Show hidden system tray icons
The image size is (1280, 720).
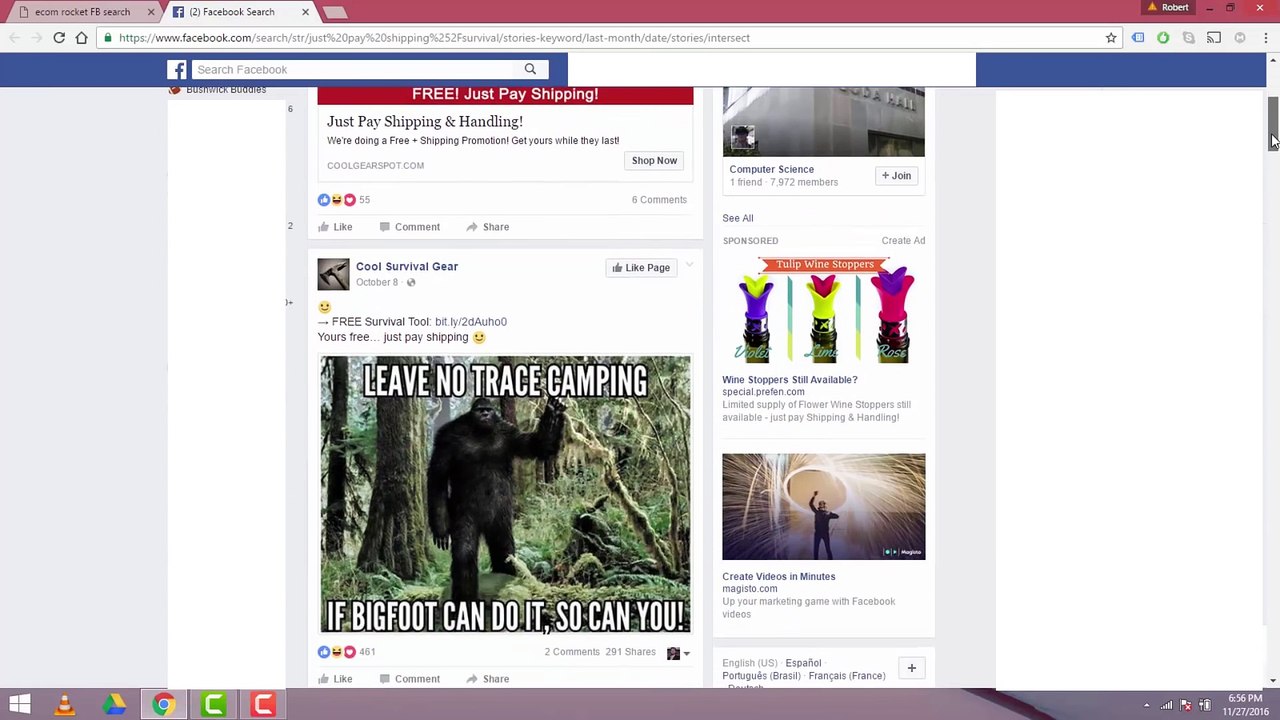(1147, 705)
